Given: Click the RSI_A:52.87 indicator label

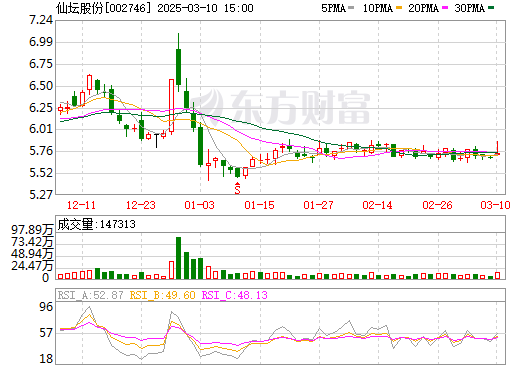Looking at the screenshot, I should [90, 295].
